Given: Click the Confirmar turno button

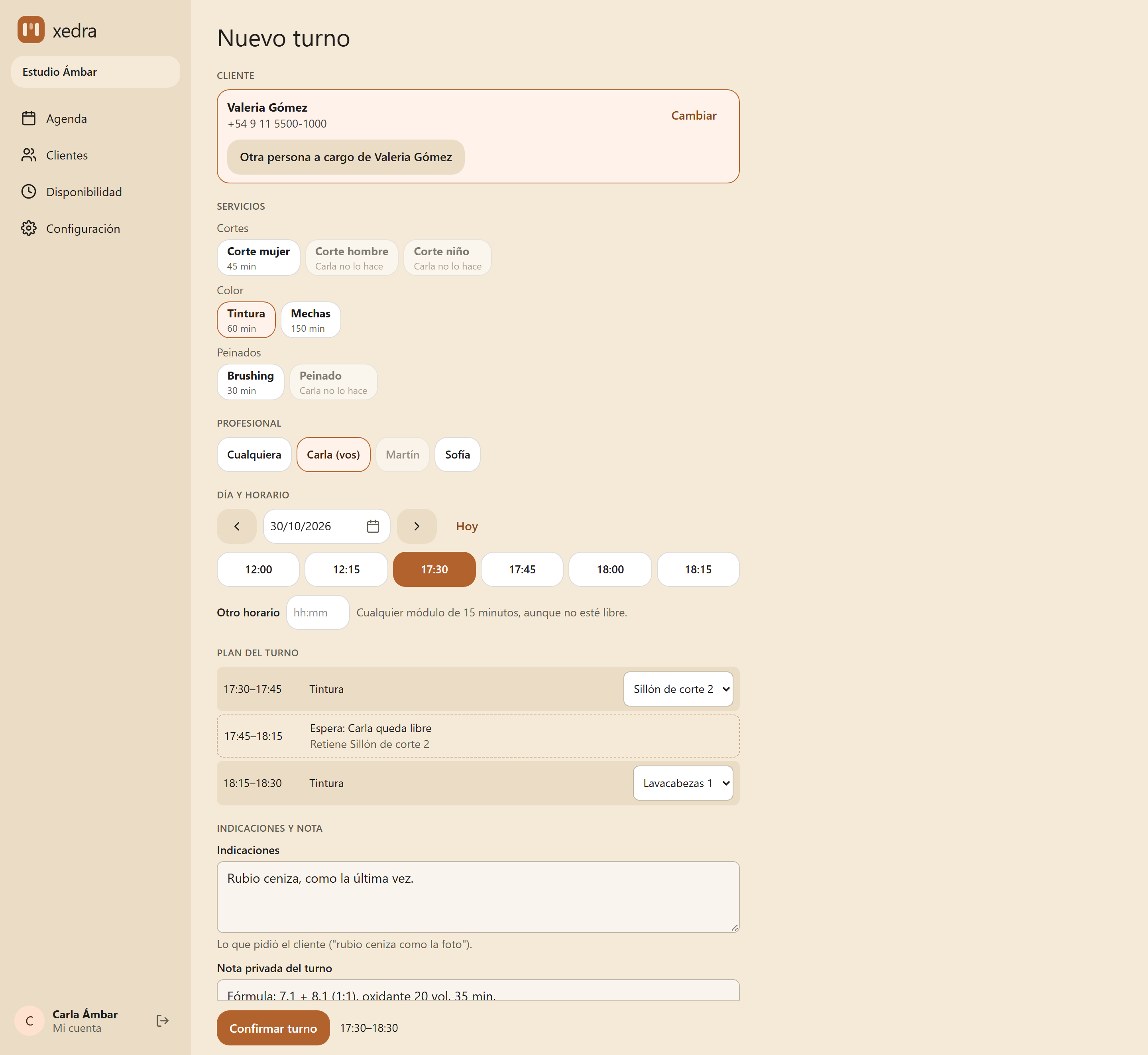Looking at the screenshot, I should coord(273,1028).
